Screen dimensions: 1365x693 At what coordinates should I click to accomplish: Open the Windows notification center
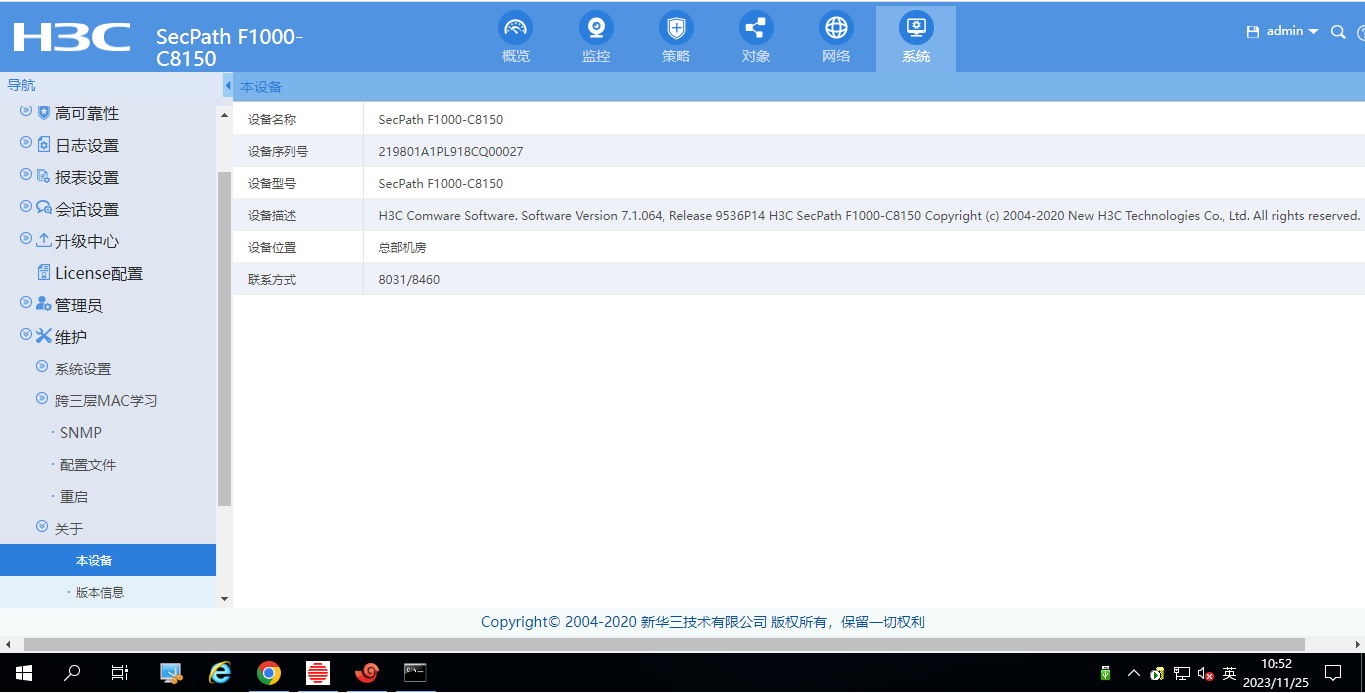[x=1333, y=673]
